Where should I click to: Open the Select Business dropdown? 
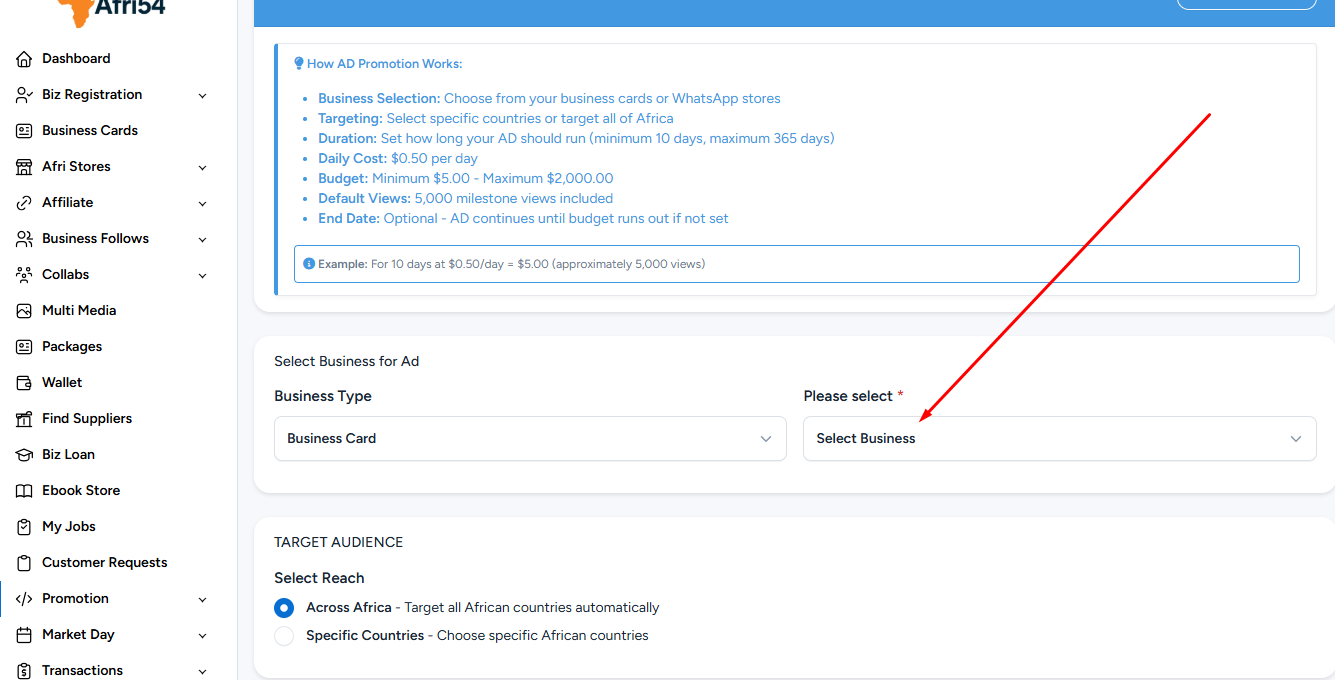(1059, 439)
